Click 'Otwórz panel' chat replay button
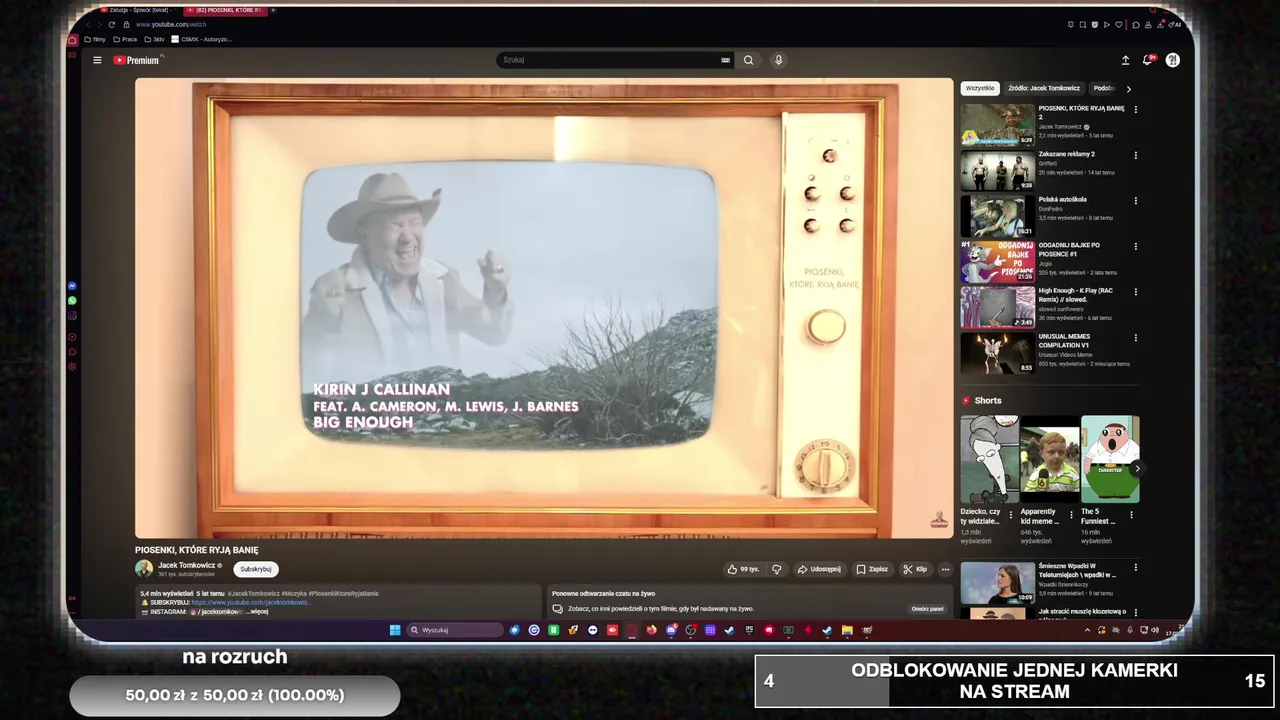1280x720 pixels. click(x=927, y=609)
